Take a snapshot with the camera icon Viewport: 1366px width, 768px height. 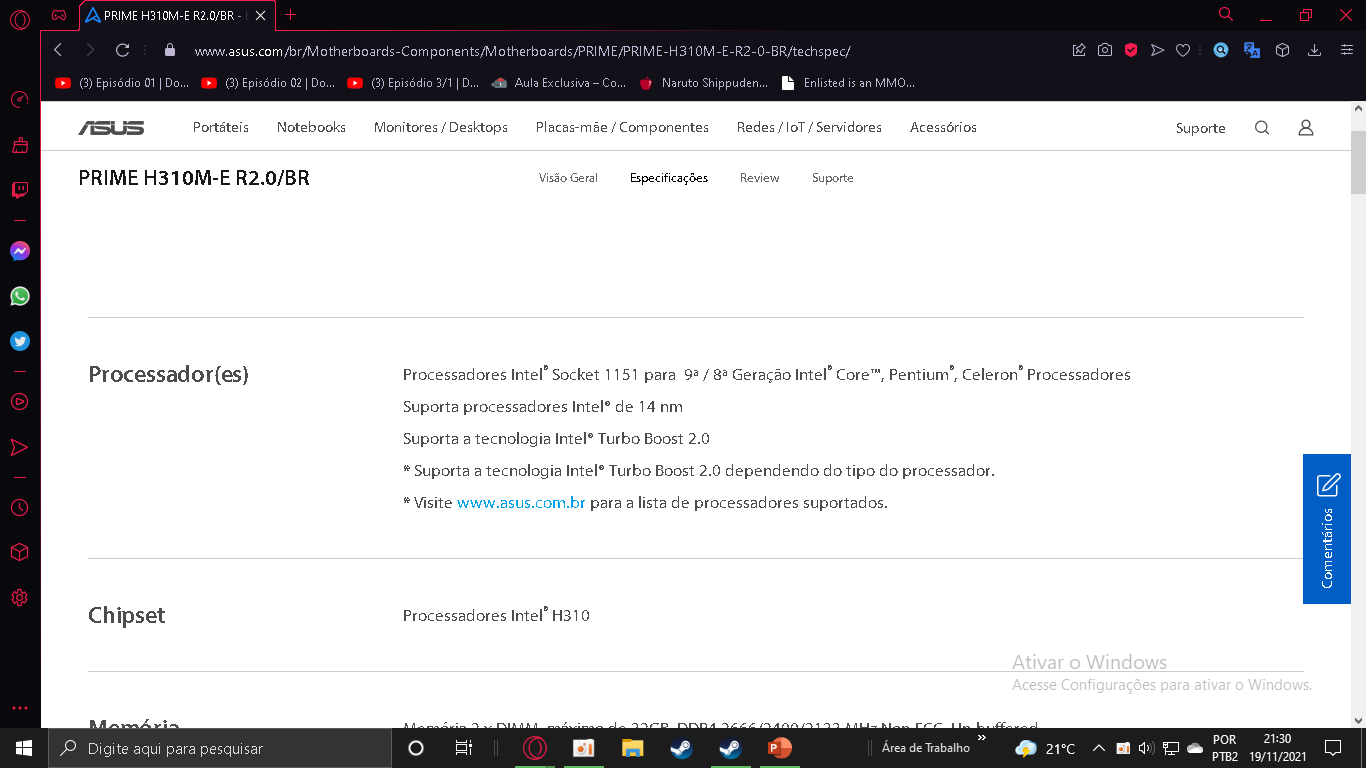[1105, 50]
